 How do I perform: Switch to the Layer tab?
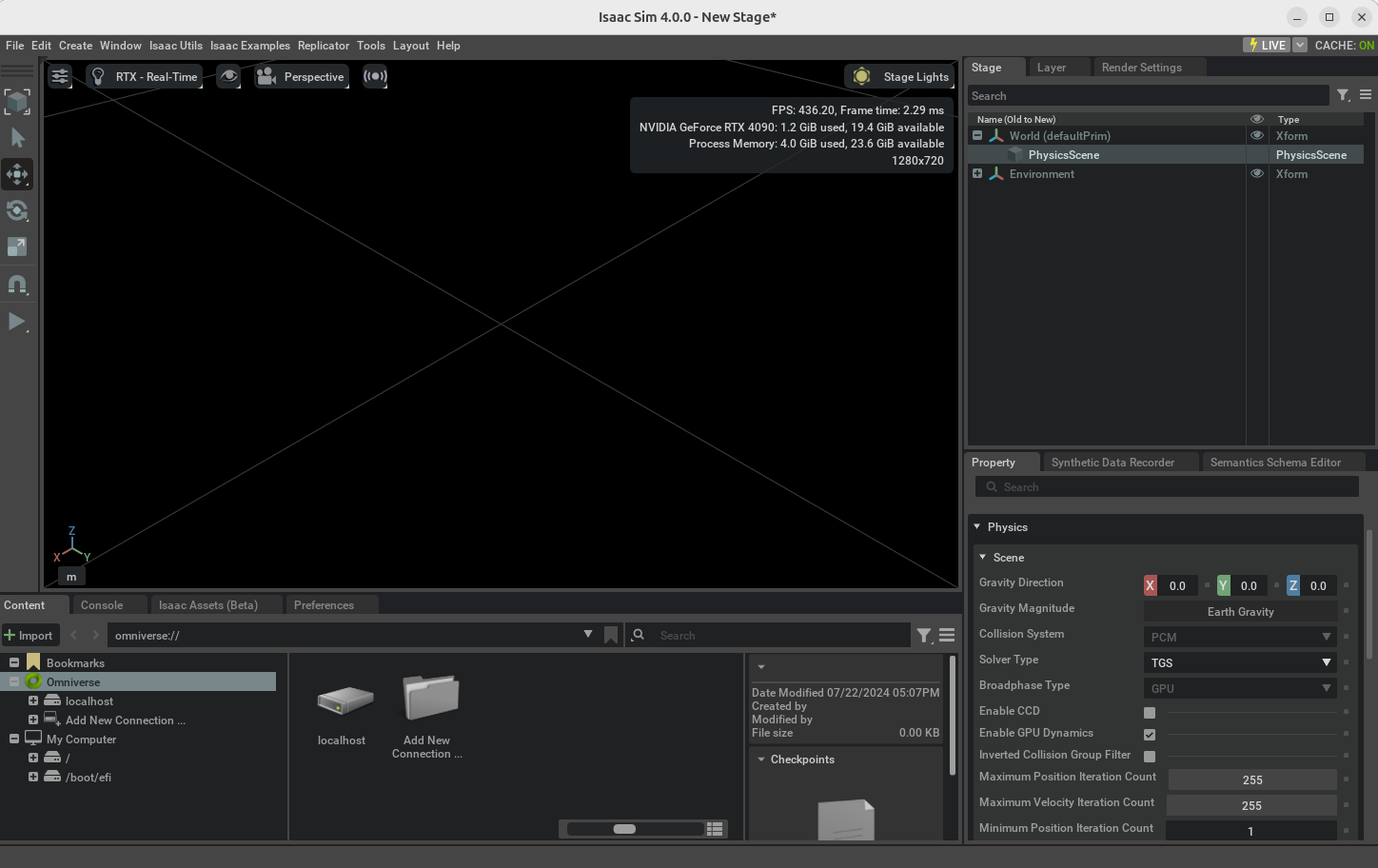point(1052,68)
